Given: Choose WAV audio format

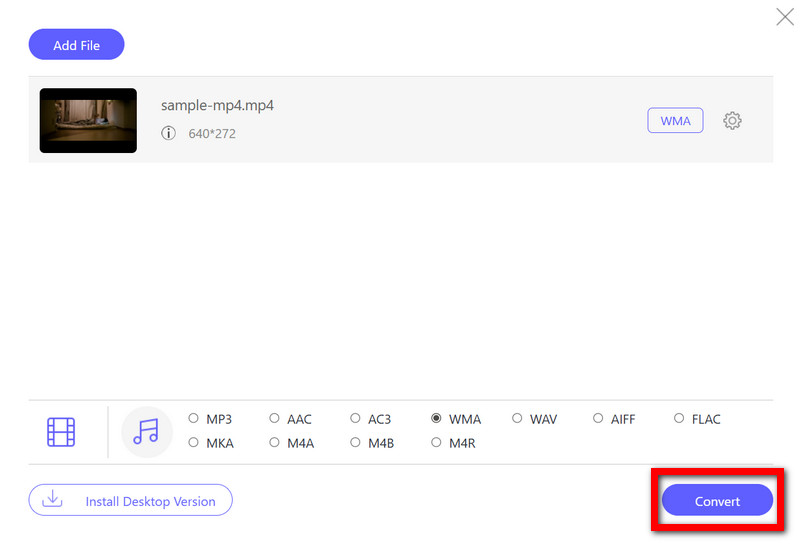Looking at the screenshot, I should tap(517, 419).
